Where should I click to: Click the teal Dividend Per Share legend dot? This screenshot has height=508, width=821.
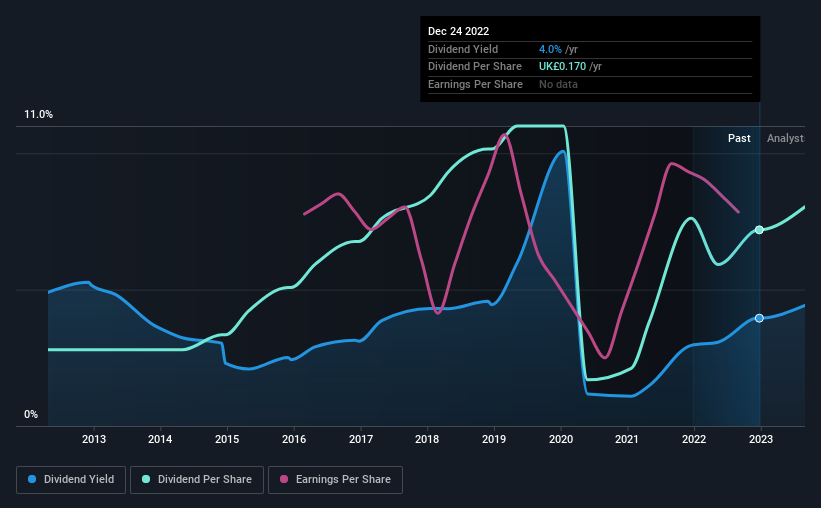148,480
